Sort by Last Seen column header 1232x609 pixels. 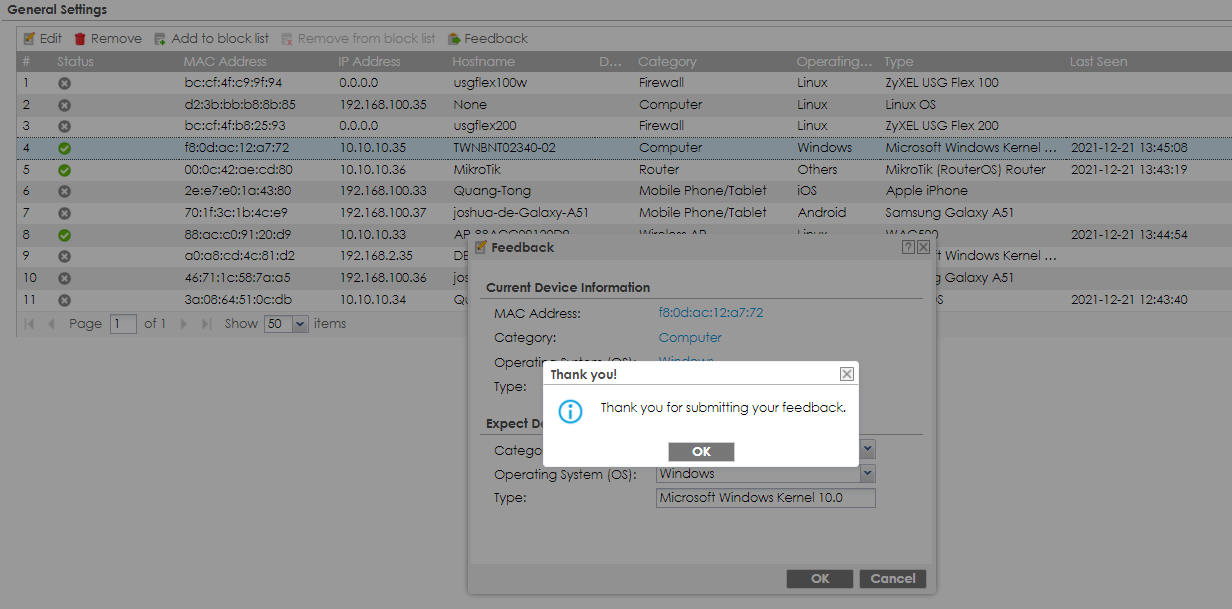click(1098, 62)
